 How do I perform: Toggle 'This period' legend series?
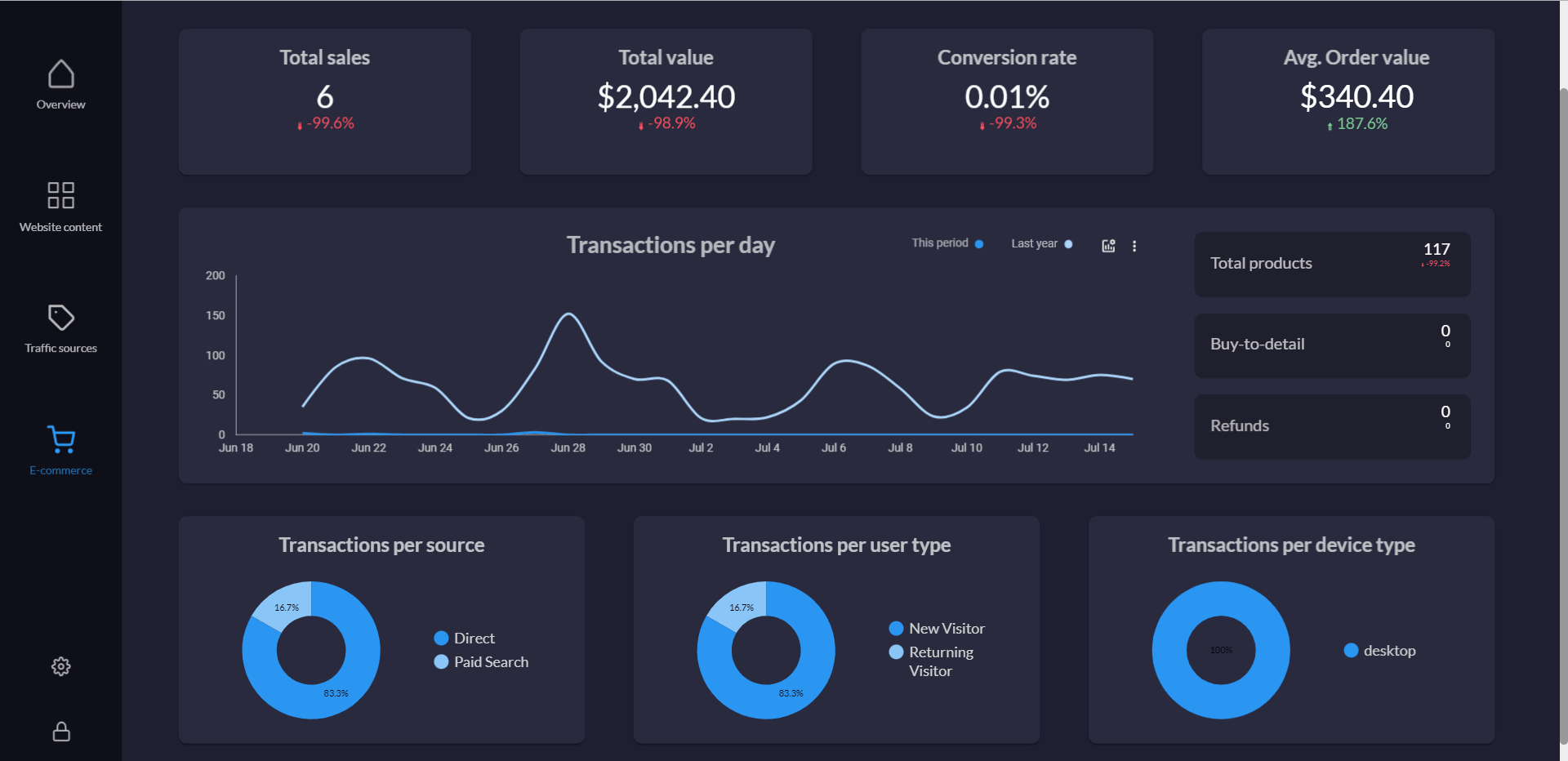tap(947, 243)
